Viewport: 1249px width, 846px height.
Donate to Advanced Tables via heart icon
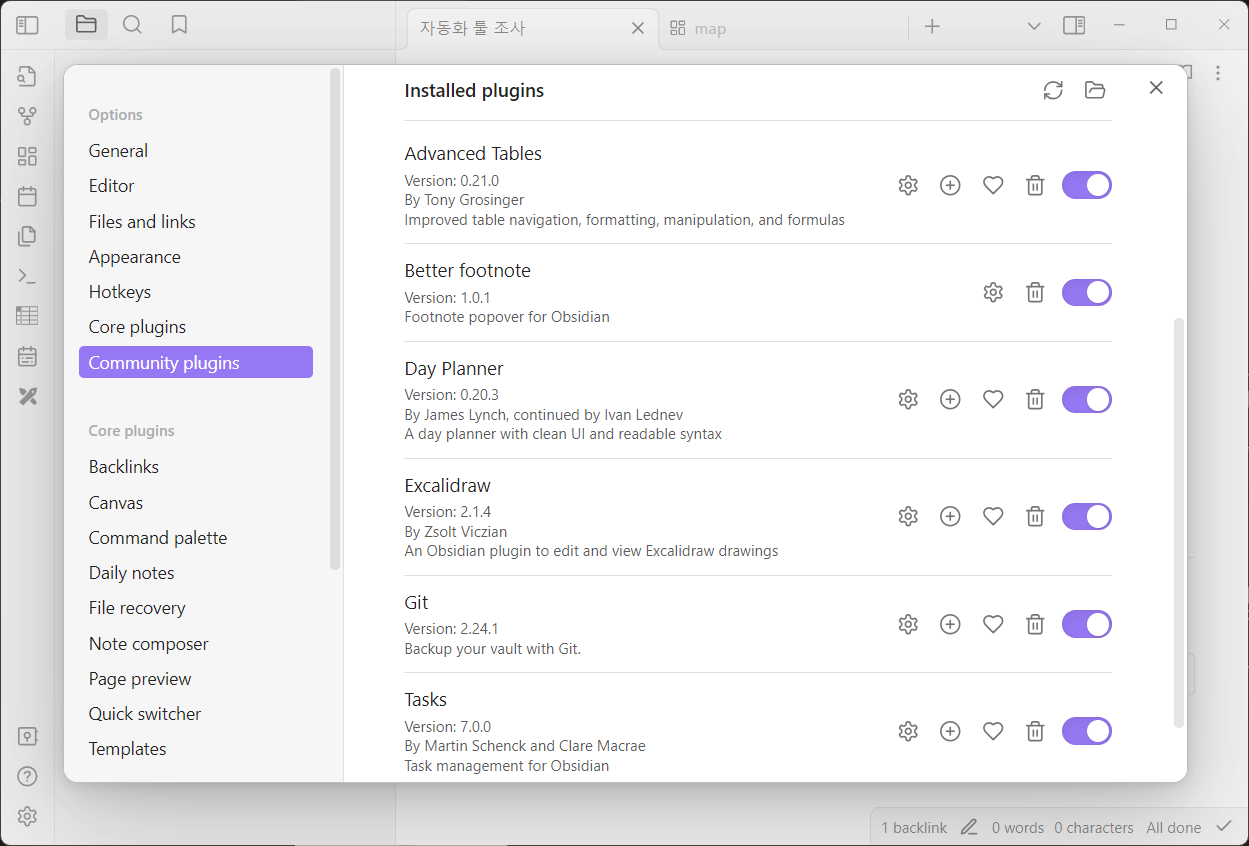[993, 185]
